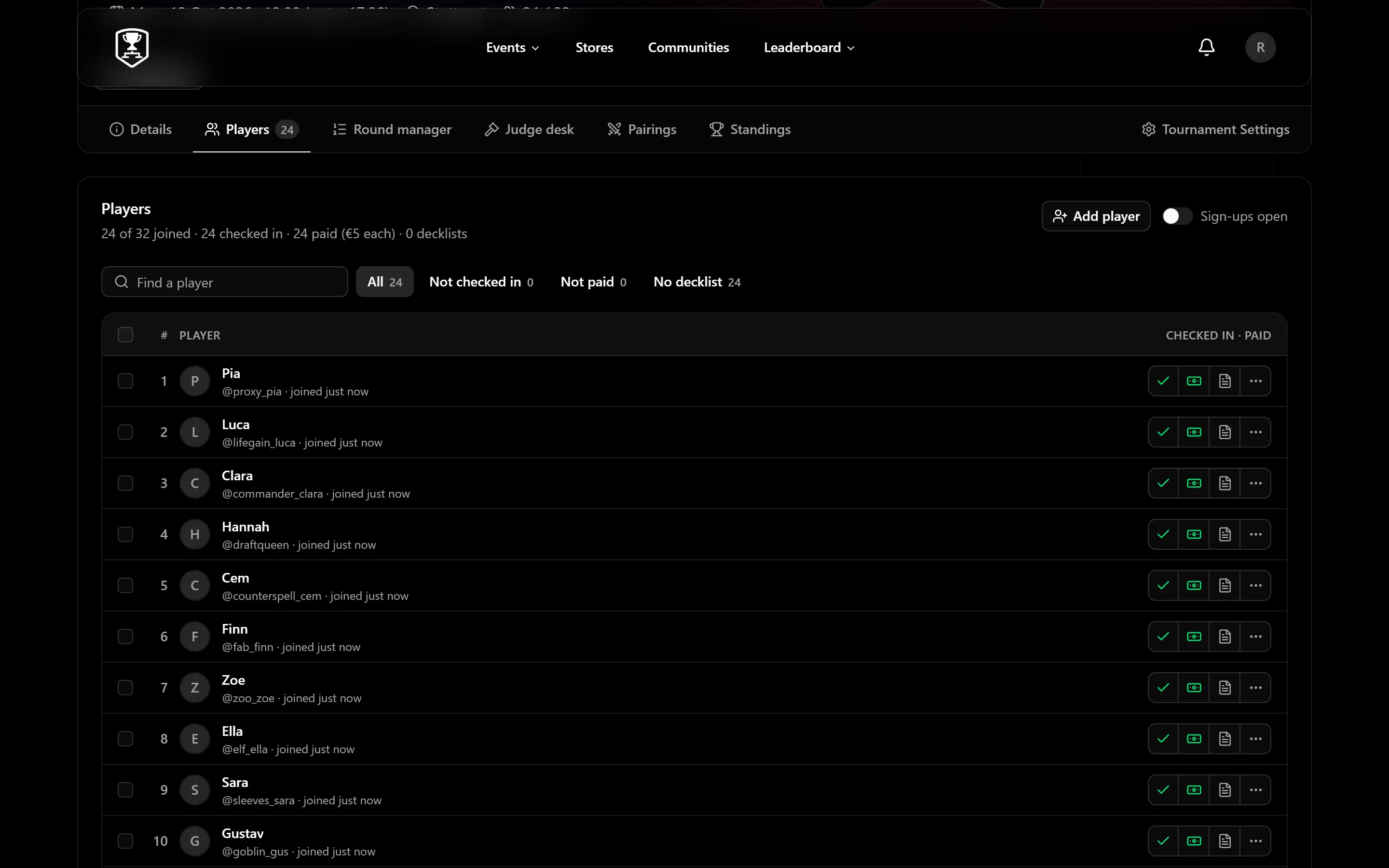Click the Add player button

(x=1096, y=217)
